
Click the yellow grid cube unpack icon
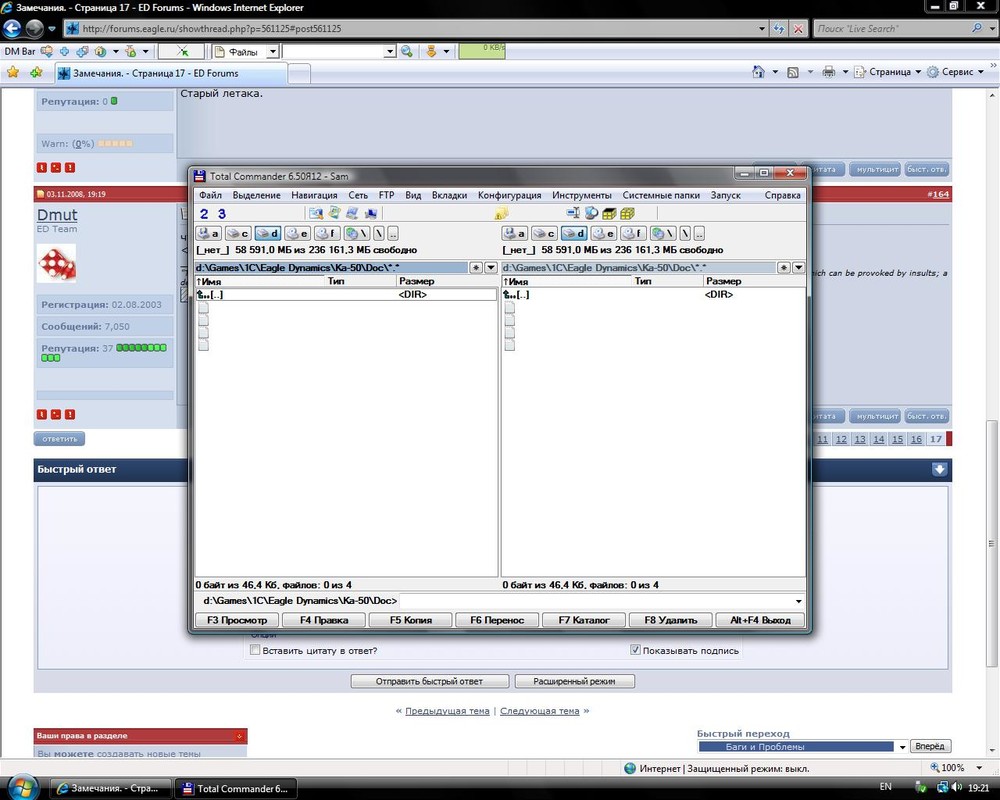(628, 214)
